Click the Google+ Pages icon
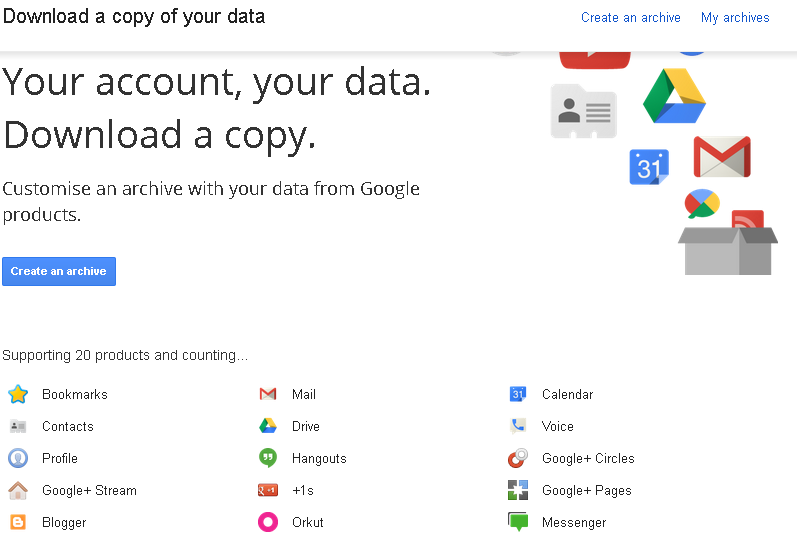811x541 pixels. [518, 490]
